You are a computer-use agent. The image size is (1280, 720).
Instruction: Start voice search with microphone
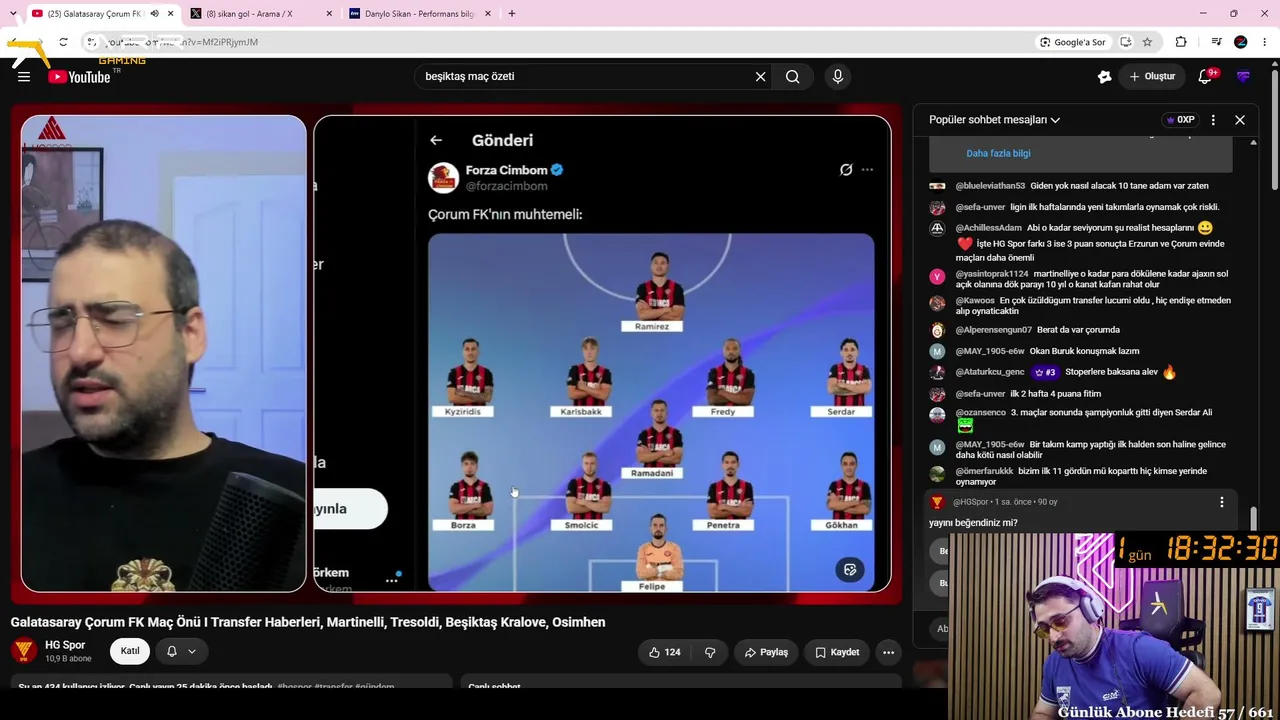[838, 76]
